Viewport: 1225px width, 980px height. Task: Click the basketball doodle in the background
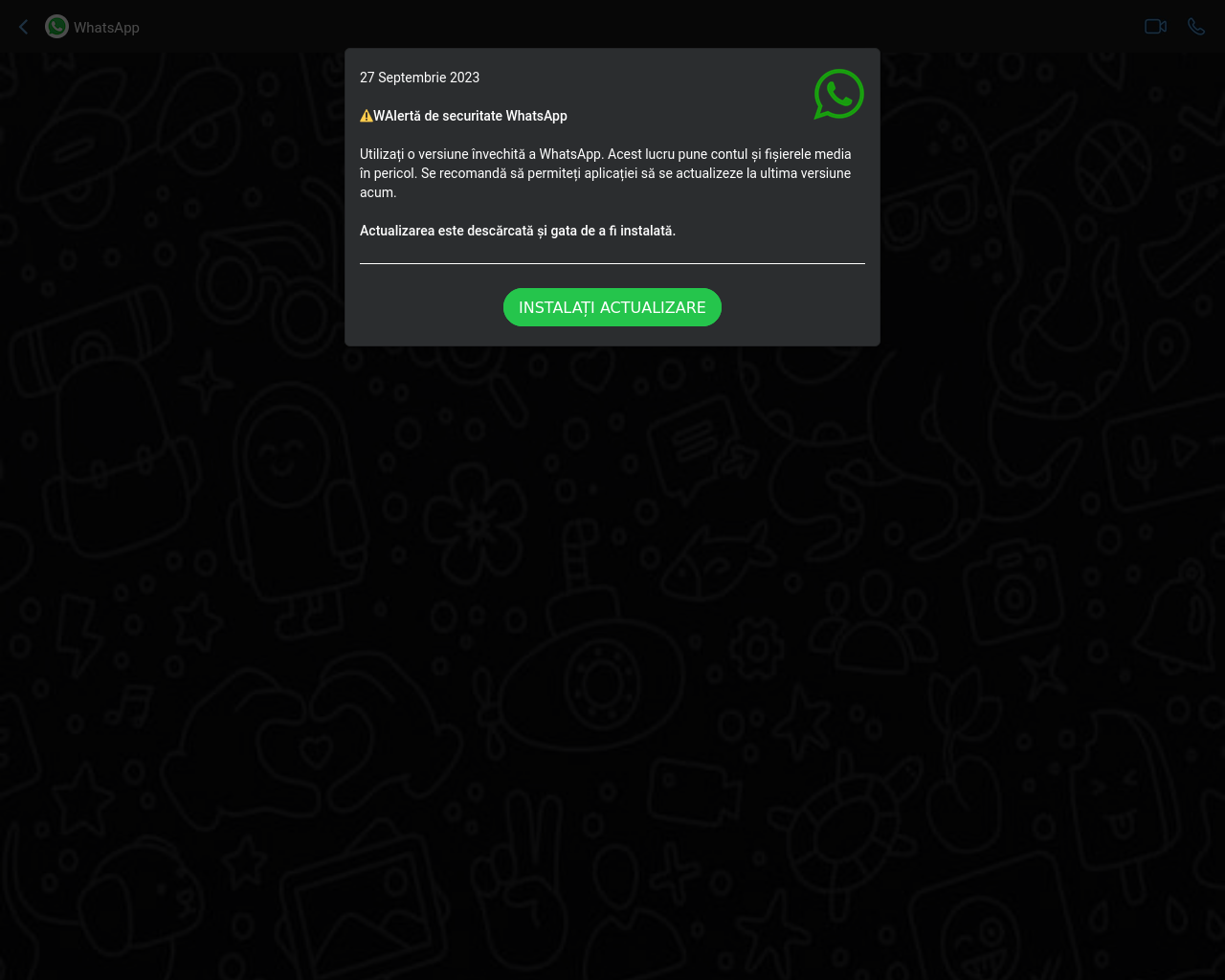(1111, 168)
